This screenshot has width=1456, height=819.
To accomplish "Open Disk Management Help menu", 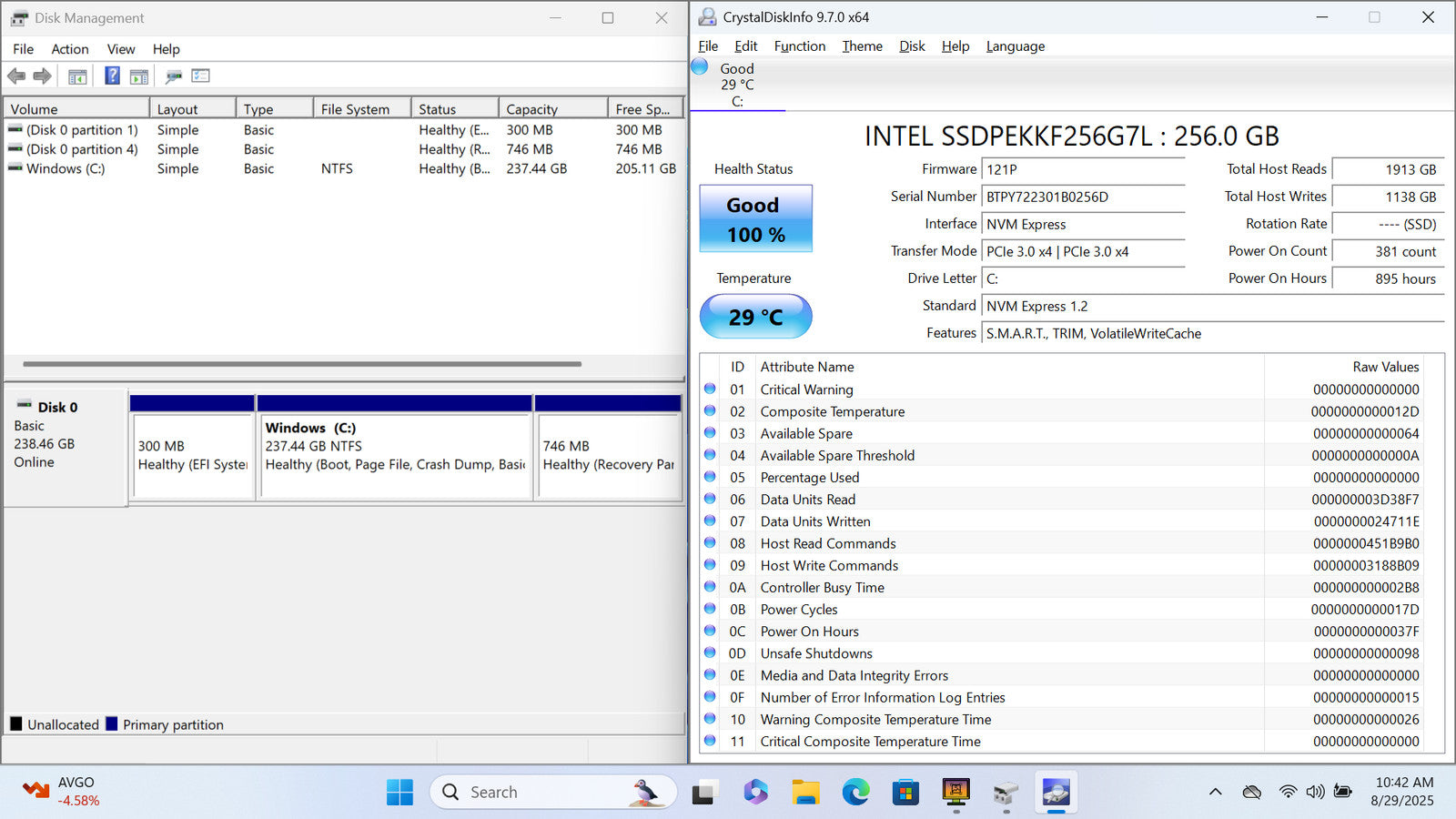I will [166, 49].
